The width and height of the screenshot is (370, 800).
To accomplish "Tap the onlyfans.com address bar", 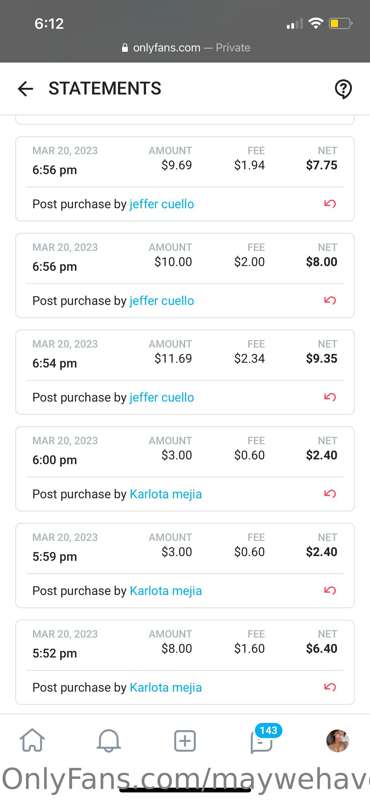I will tap(186, 48).
